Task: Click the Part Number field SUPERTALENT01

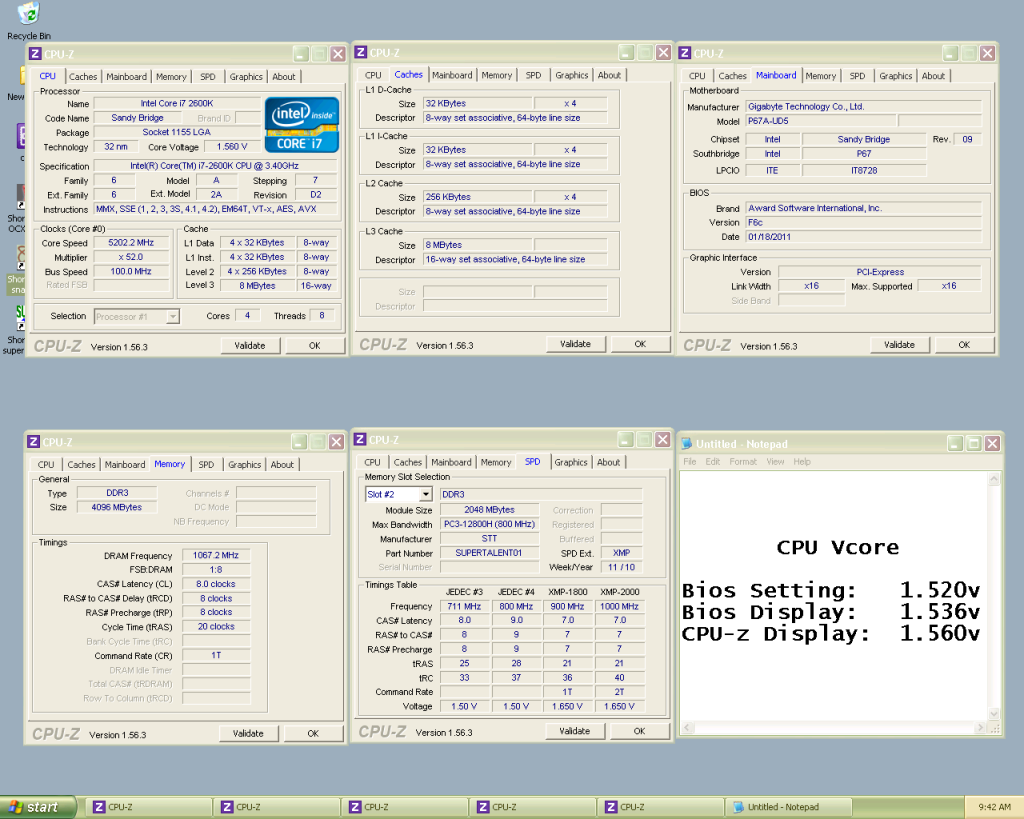Action: point(489,553)
